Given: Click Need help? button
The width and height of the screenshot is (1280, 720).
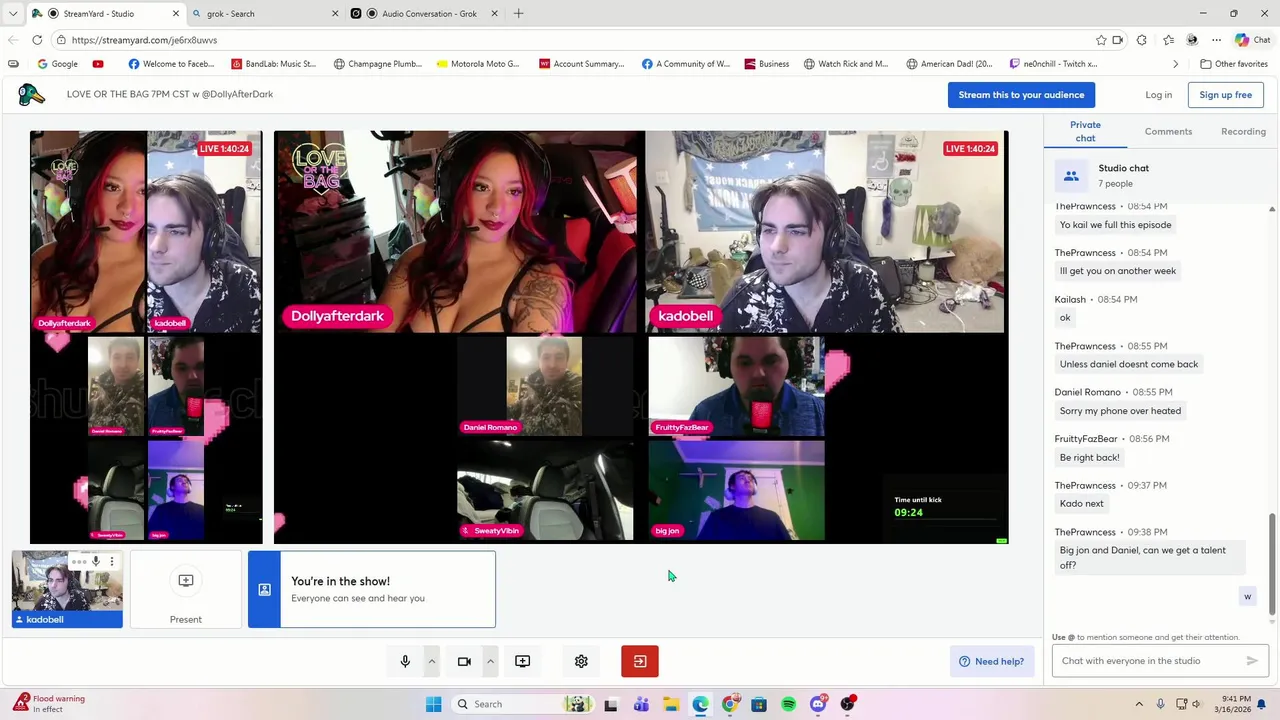Looking at the screenshot, I should pyautogui.click(x=992, y=661).
